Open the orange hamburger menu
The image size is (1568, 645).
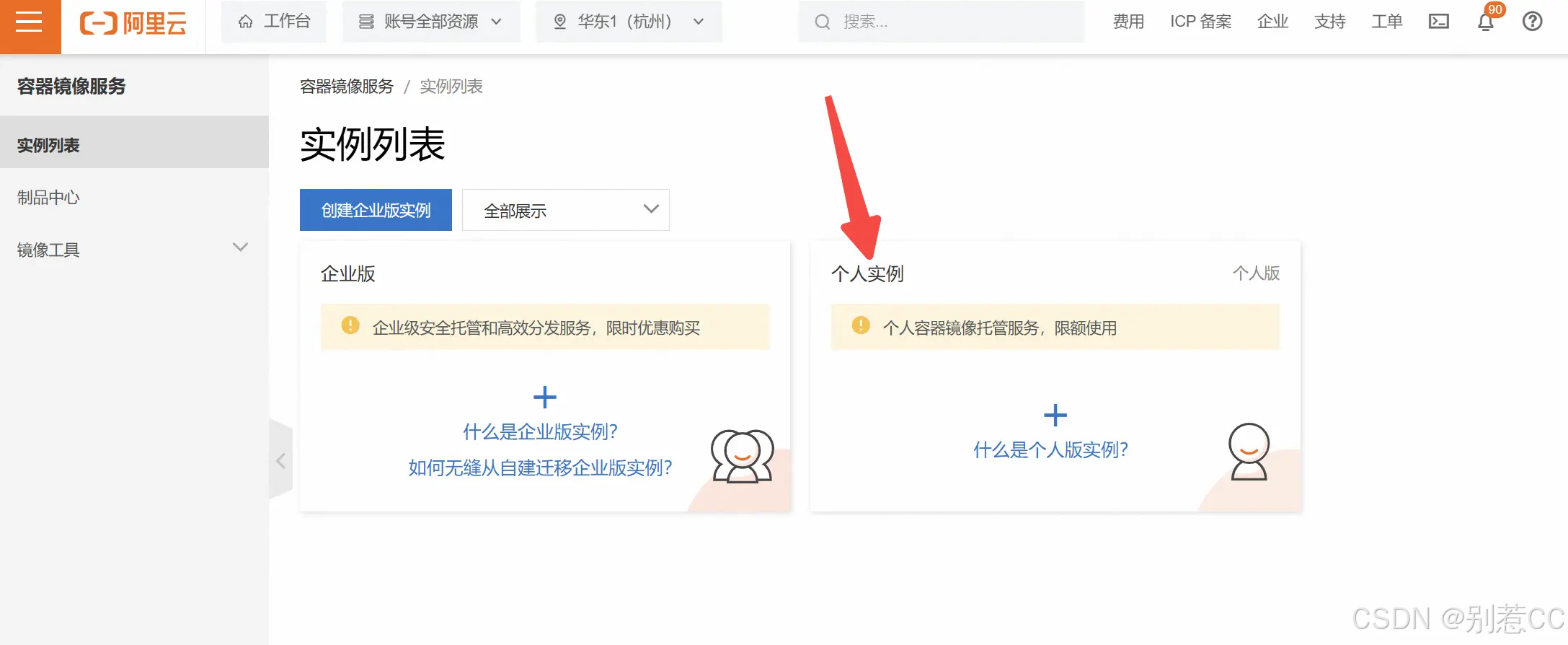(x=30, y=22)
